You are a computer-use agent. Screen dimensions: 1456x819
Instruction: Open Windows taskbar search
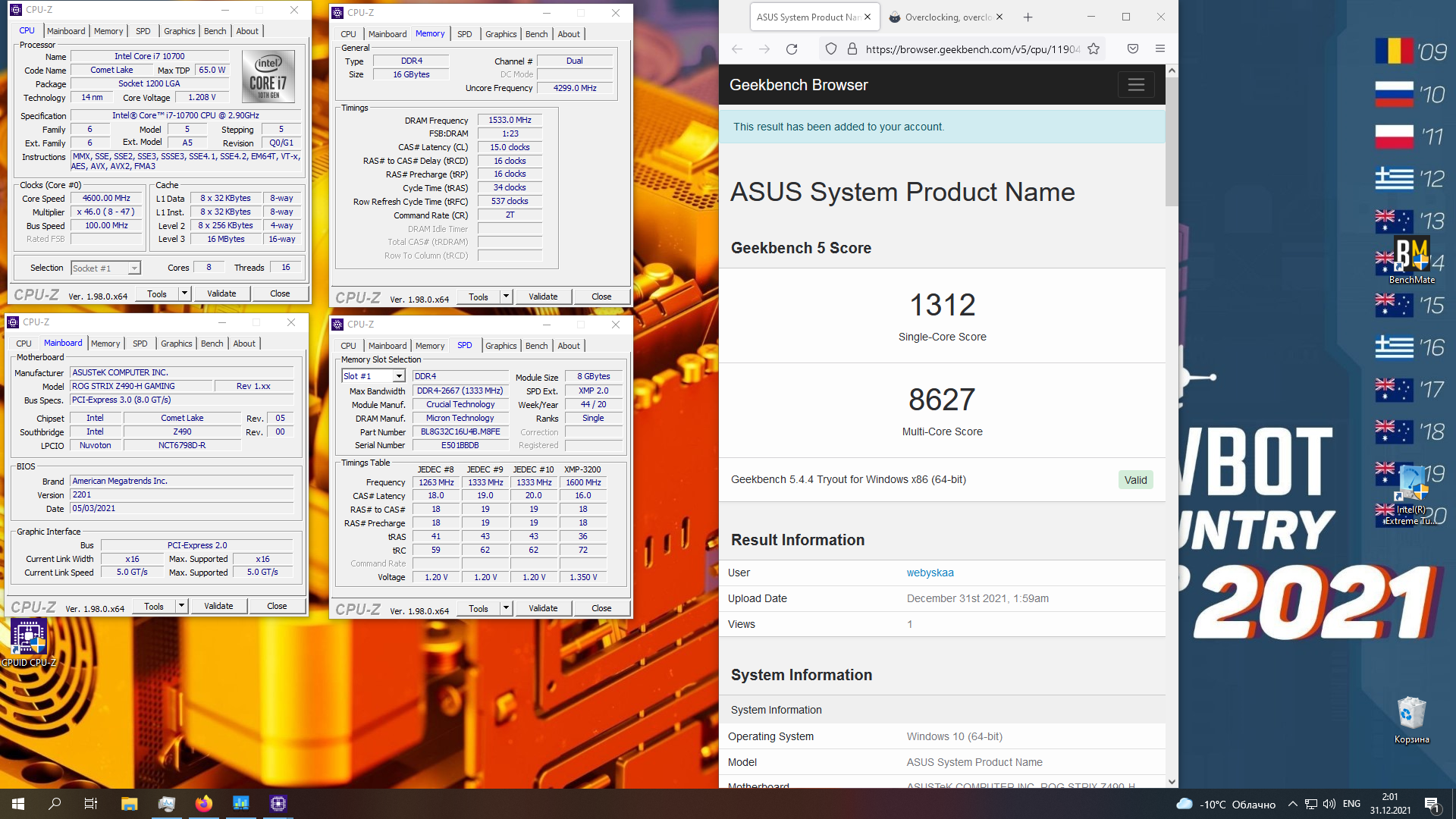[x=55, y=804]
